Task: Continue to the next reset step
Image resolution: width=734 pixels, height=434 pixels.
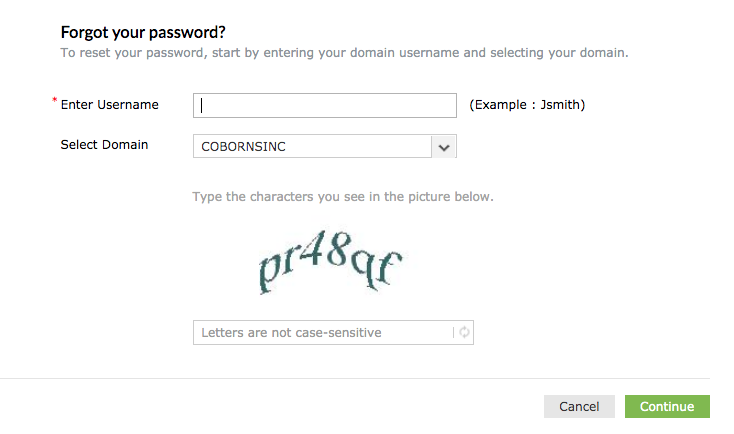Action: click(x=667, y=406)
